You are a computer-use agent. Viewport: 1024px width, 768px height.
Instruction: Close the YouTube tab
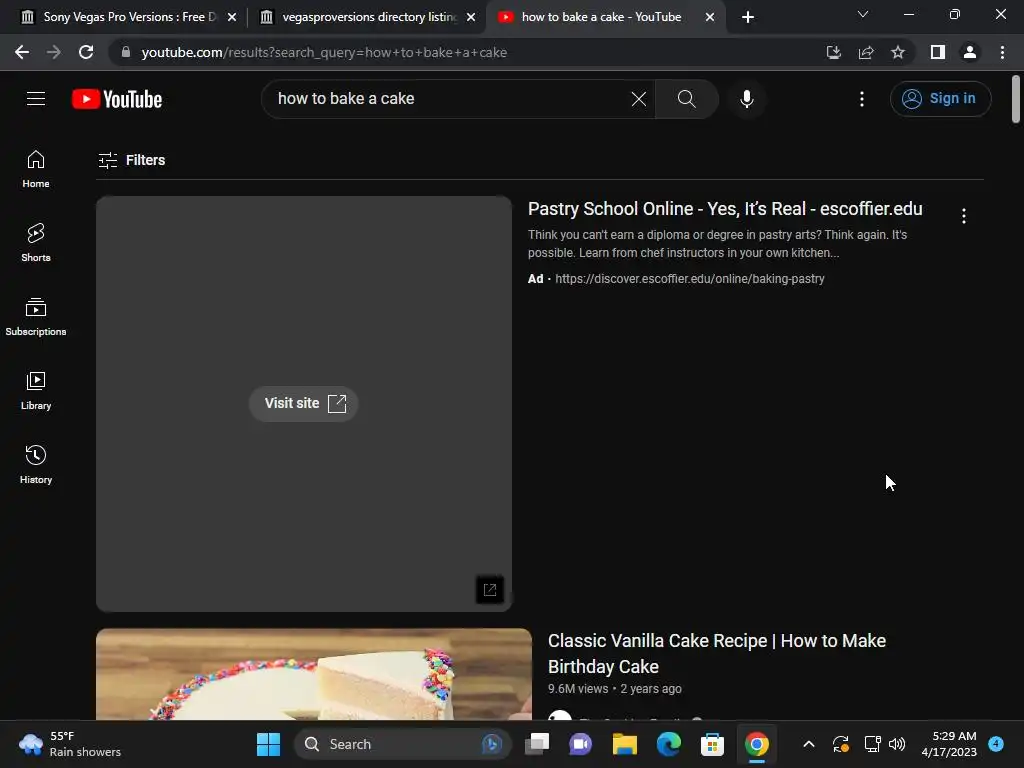point(710,18)
